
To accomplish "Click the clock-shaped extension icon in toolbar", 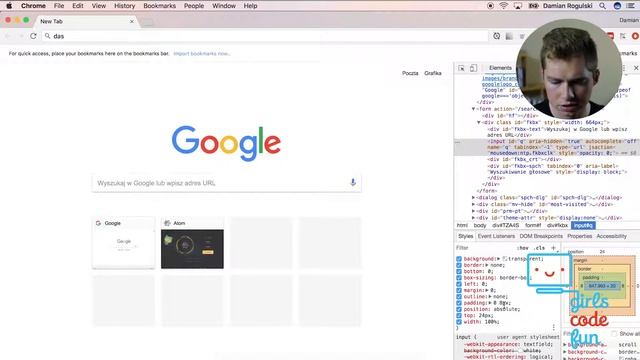I will (x=496, y=36).
